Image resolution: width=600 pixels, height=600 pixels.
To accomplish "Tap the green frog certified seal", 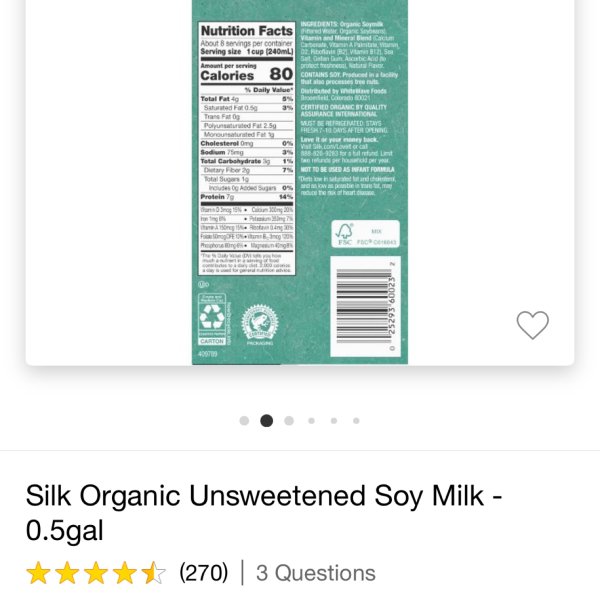I will pos(260,322).
